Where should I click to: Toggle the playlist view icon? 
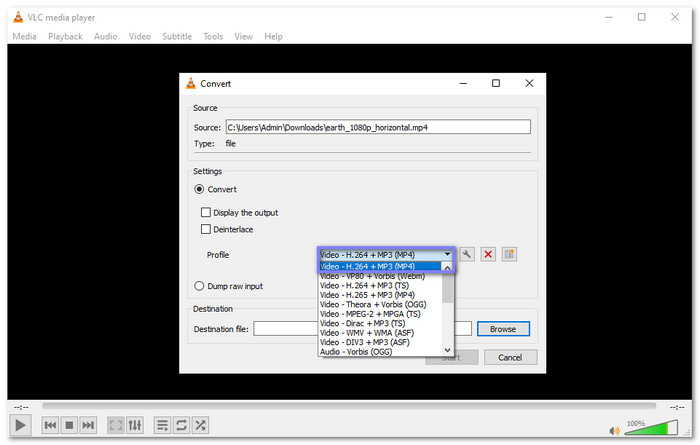coord(162,425)
